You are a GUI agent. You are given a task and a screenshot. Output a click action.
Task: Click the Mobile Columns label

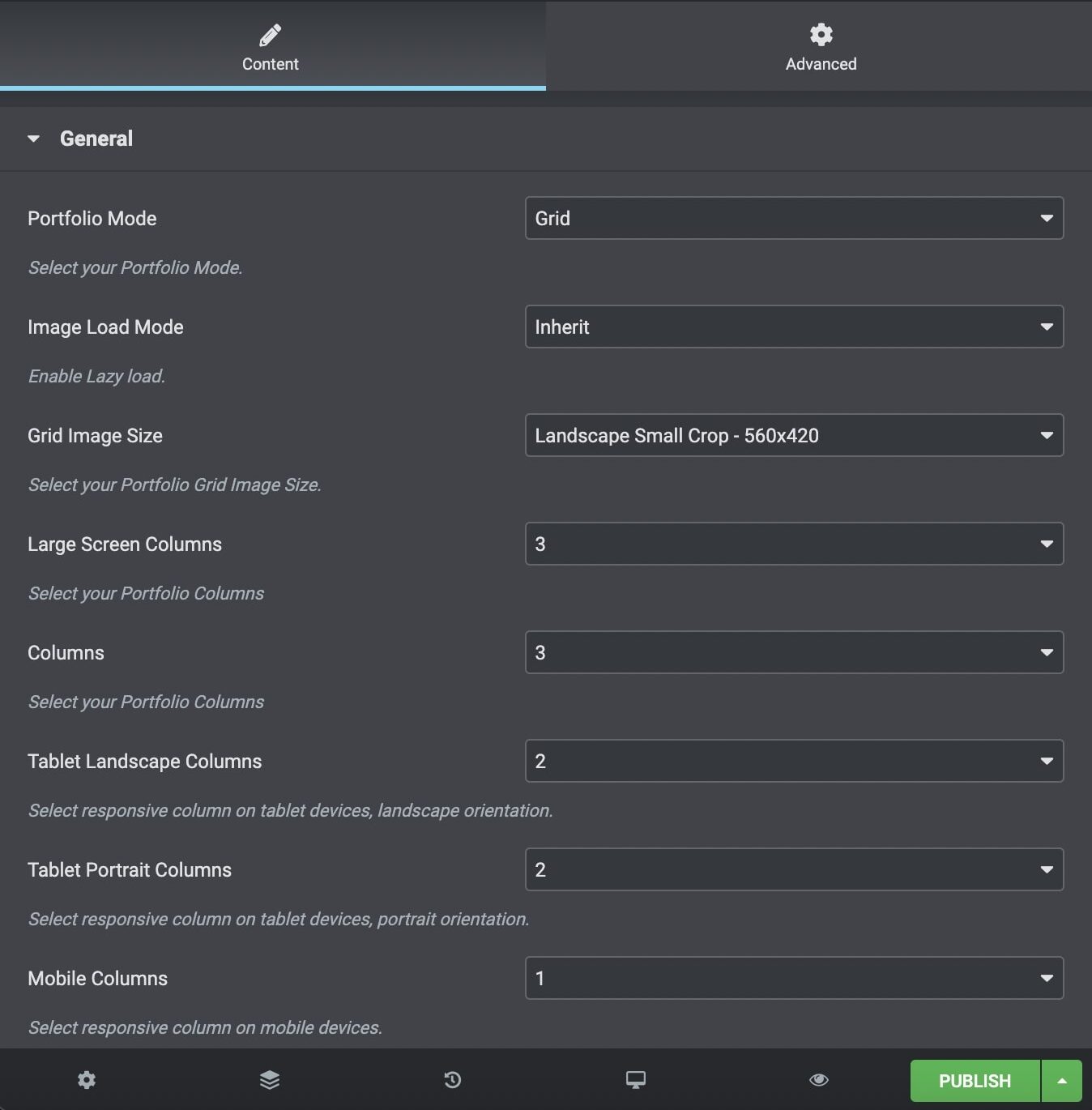point(97,979)
